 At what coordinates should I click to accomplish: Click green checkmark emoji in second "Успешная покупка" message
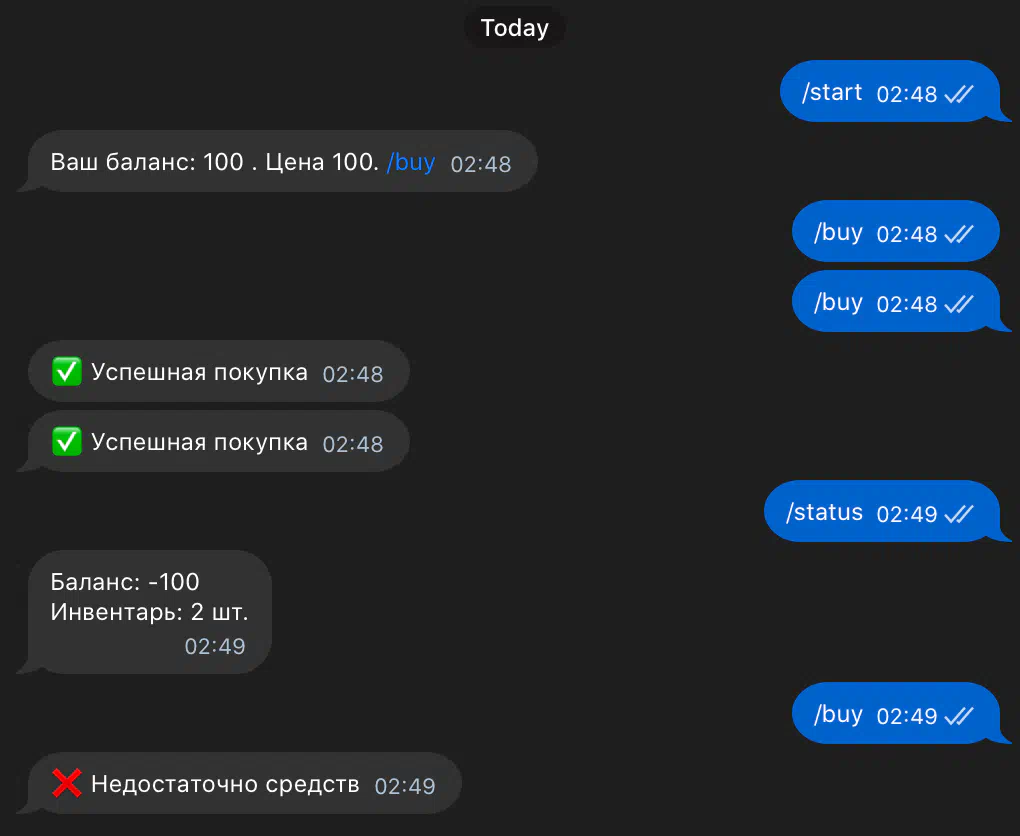67,442
